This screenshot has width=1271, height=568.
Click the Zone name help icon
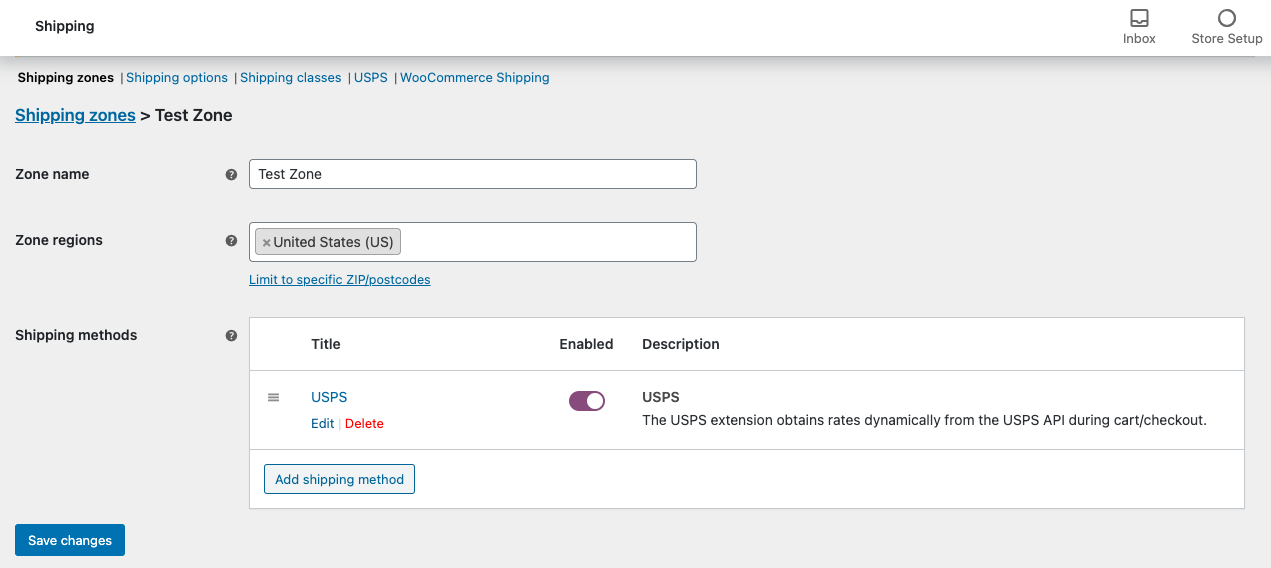pyautogui.click(x=231, y=174)
